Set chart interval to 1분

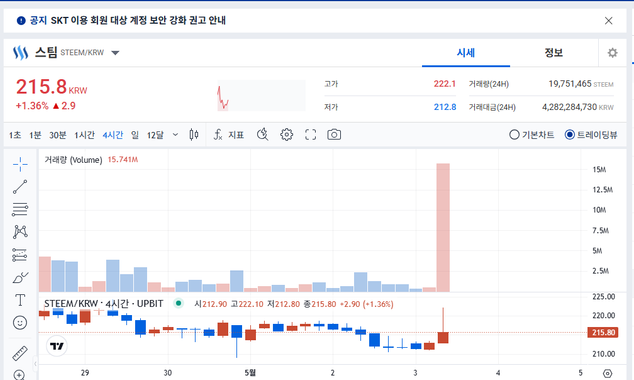tap(35, 135)
